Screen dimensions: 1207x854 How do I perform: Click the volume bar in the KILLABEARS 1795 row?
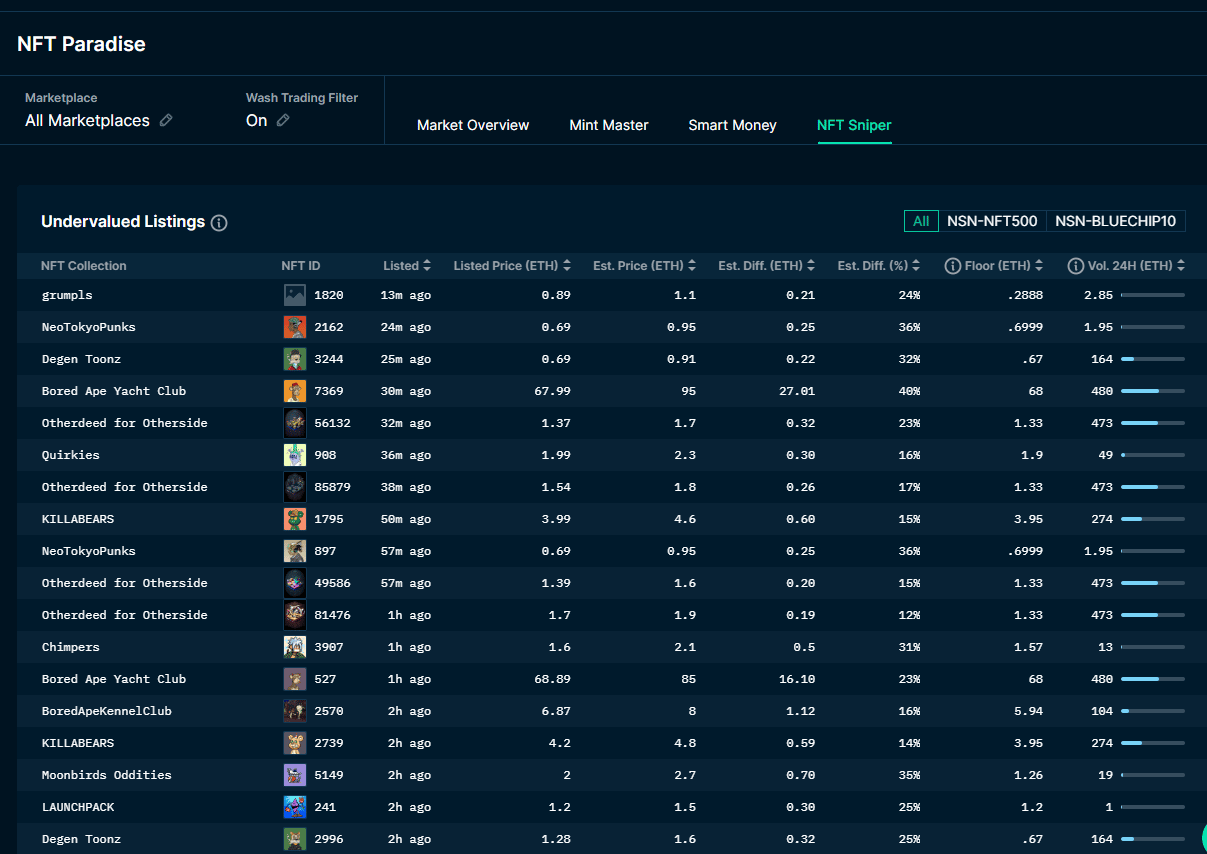(x=1153, y=519)
